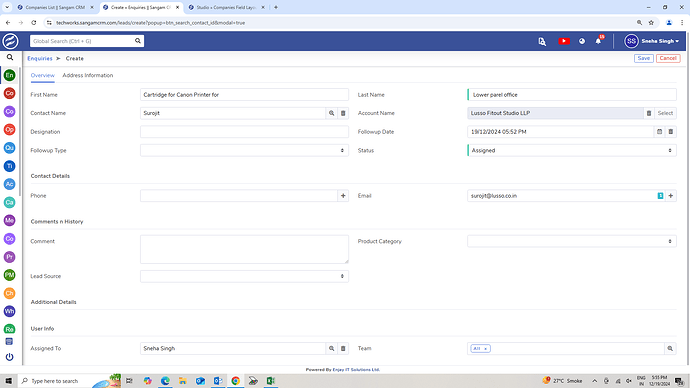
Task: Open the Followup Type dropdown
Action: [244, 150]
